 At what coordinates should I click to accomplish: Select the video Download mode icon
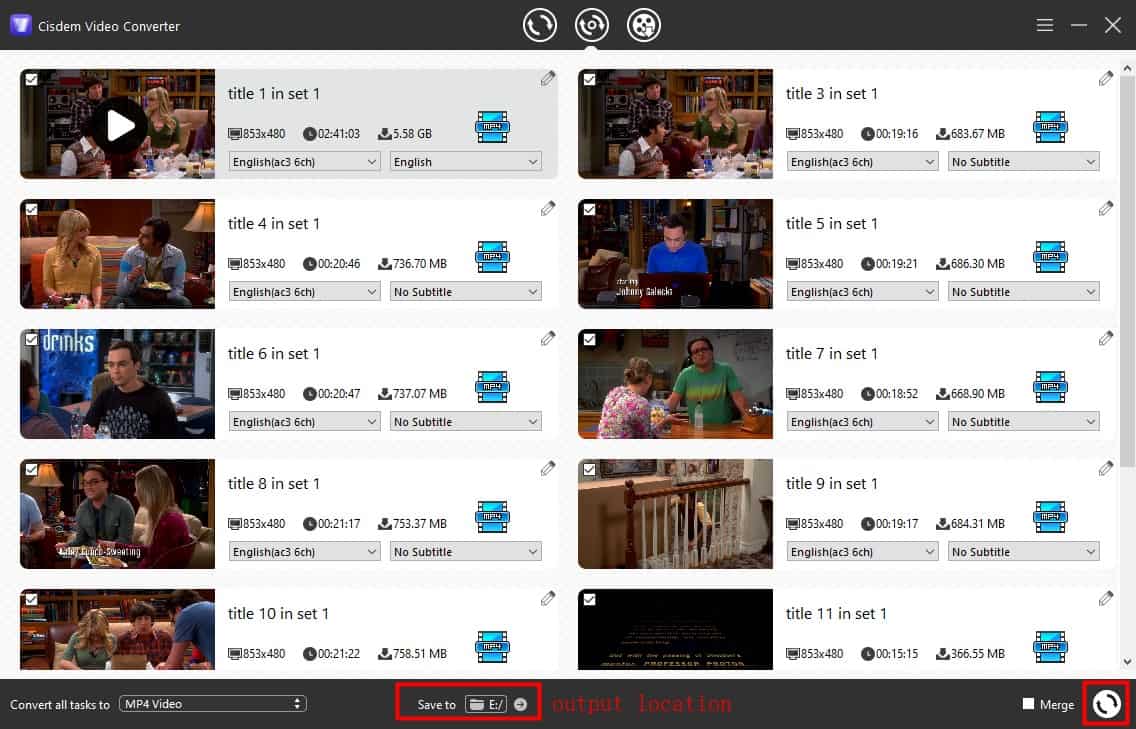pyautogui.click(x=645, y=25)
